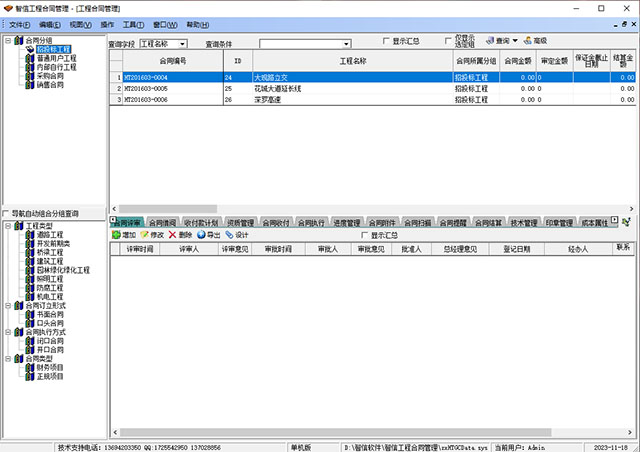640x452 pixels.
Task: Collapse the 合同订立形式 tree node
Action: click(x=8, y=305)
